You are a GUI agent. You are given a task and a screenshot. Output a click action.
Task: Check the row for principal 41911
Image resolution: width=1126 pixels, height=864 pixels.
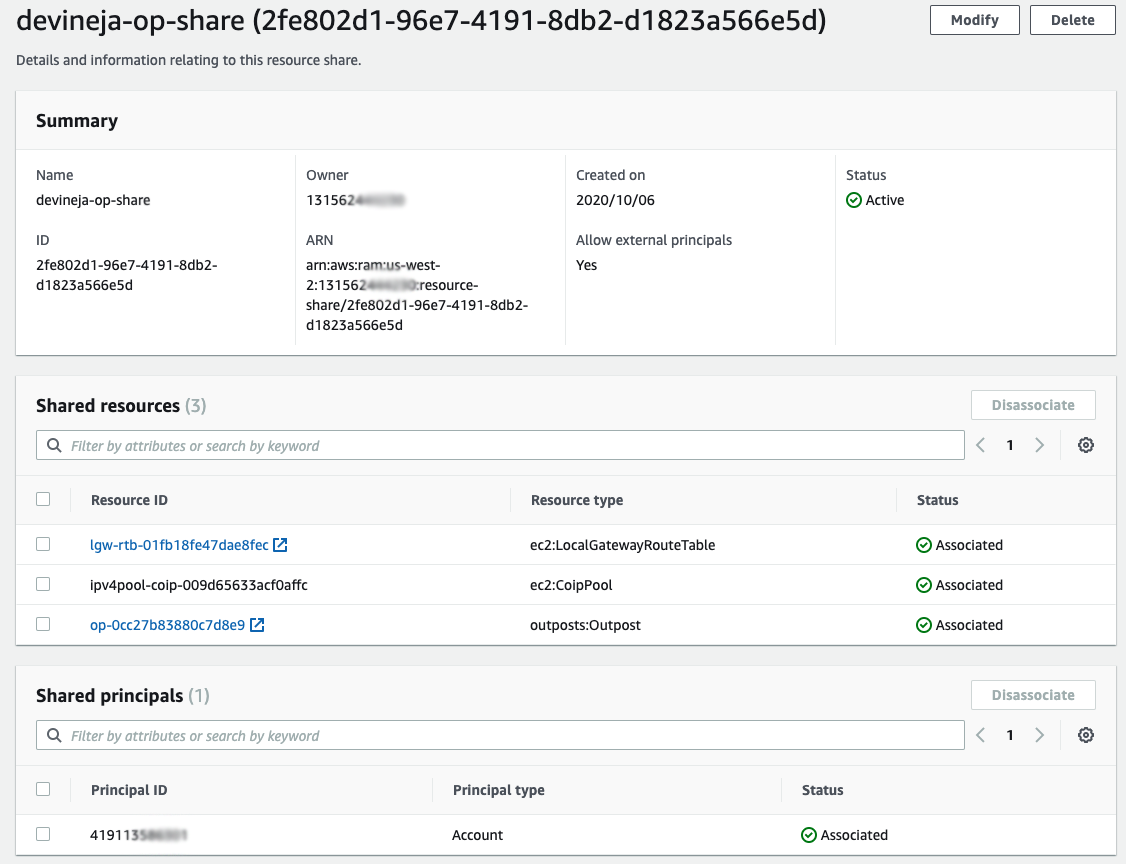click(43, 834)
